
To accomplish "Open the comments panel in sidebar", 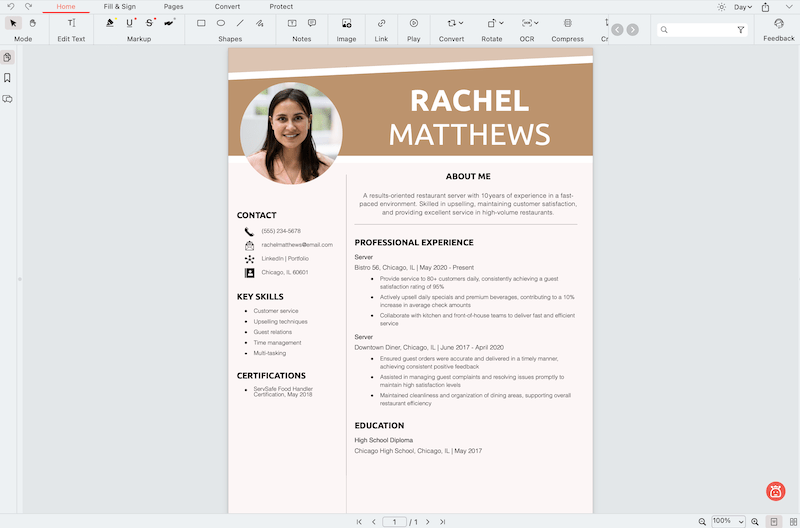I will [7, 99].
